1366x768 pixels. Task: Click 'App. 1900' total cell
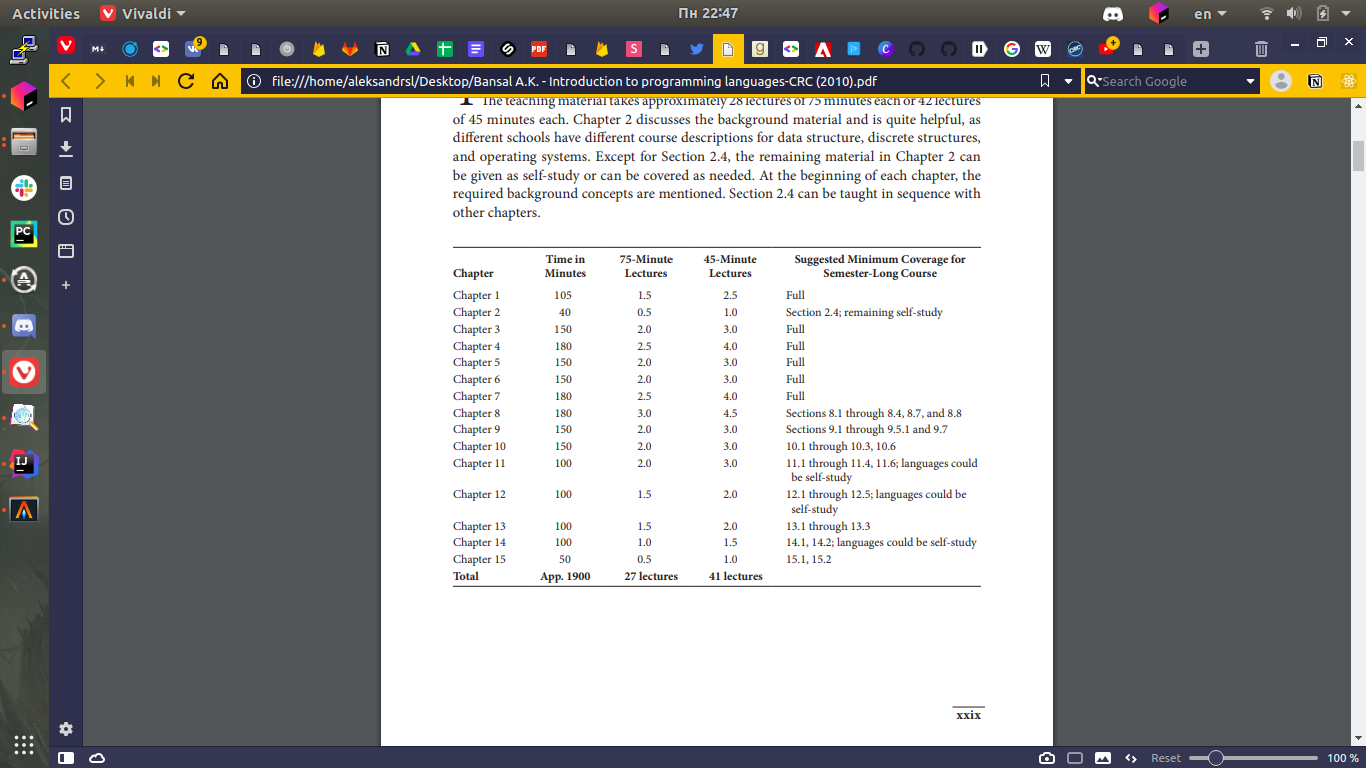click(565, 576)
